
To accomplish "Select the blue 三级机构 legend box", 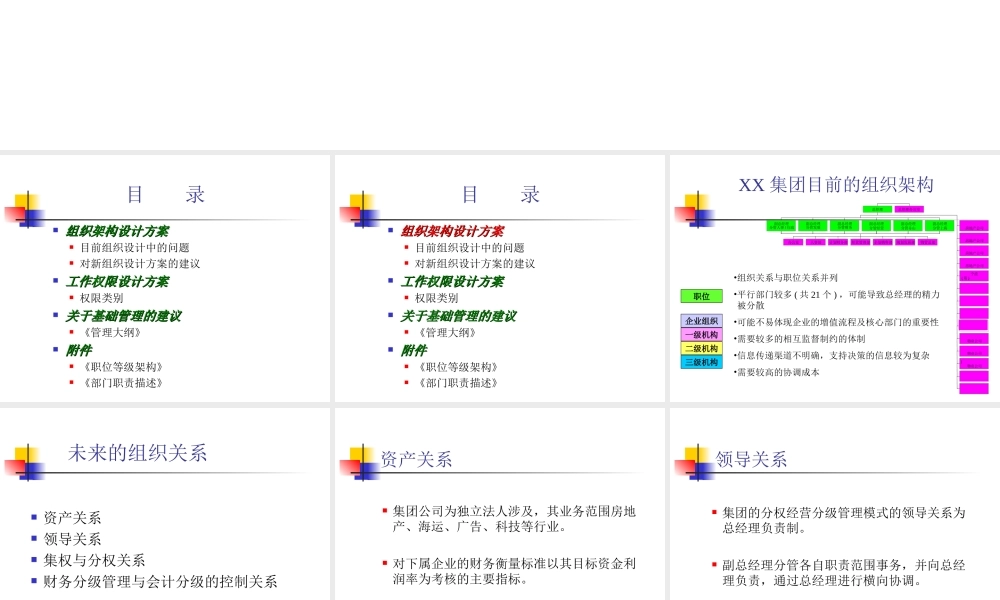I will point(701,361).
